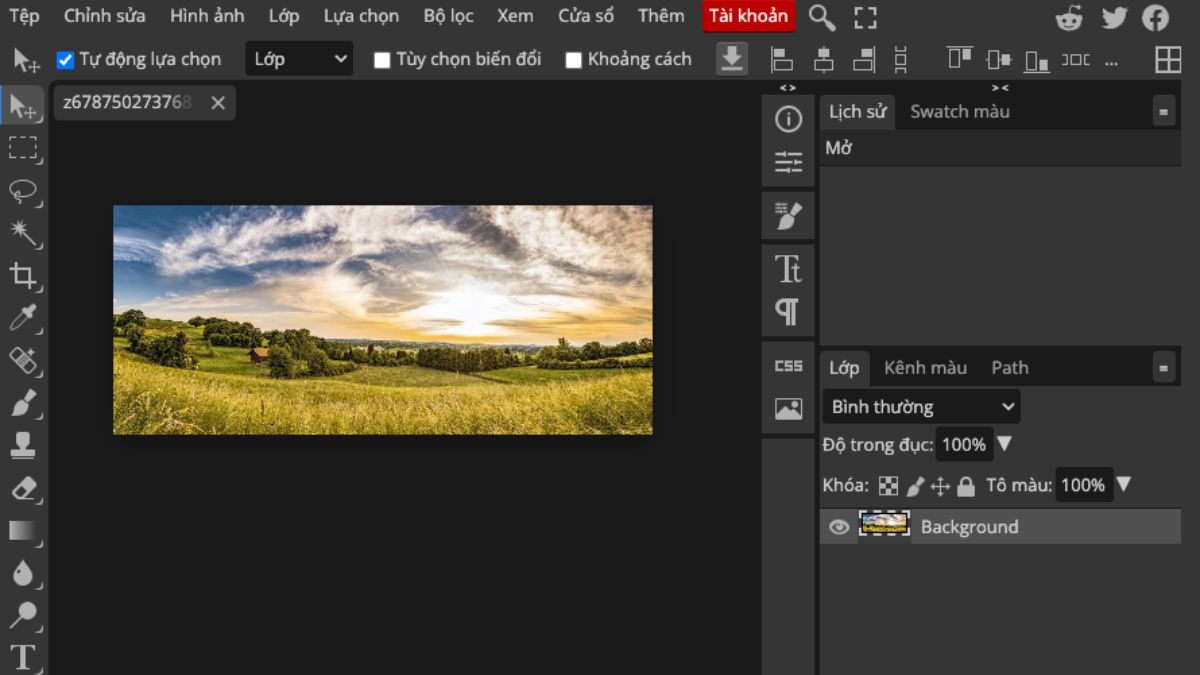Expand the 'Tô màu' fill arrow

[1124, 484]
